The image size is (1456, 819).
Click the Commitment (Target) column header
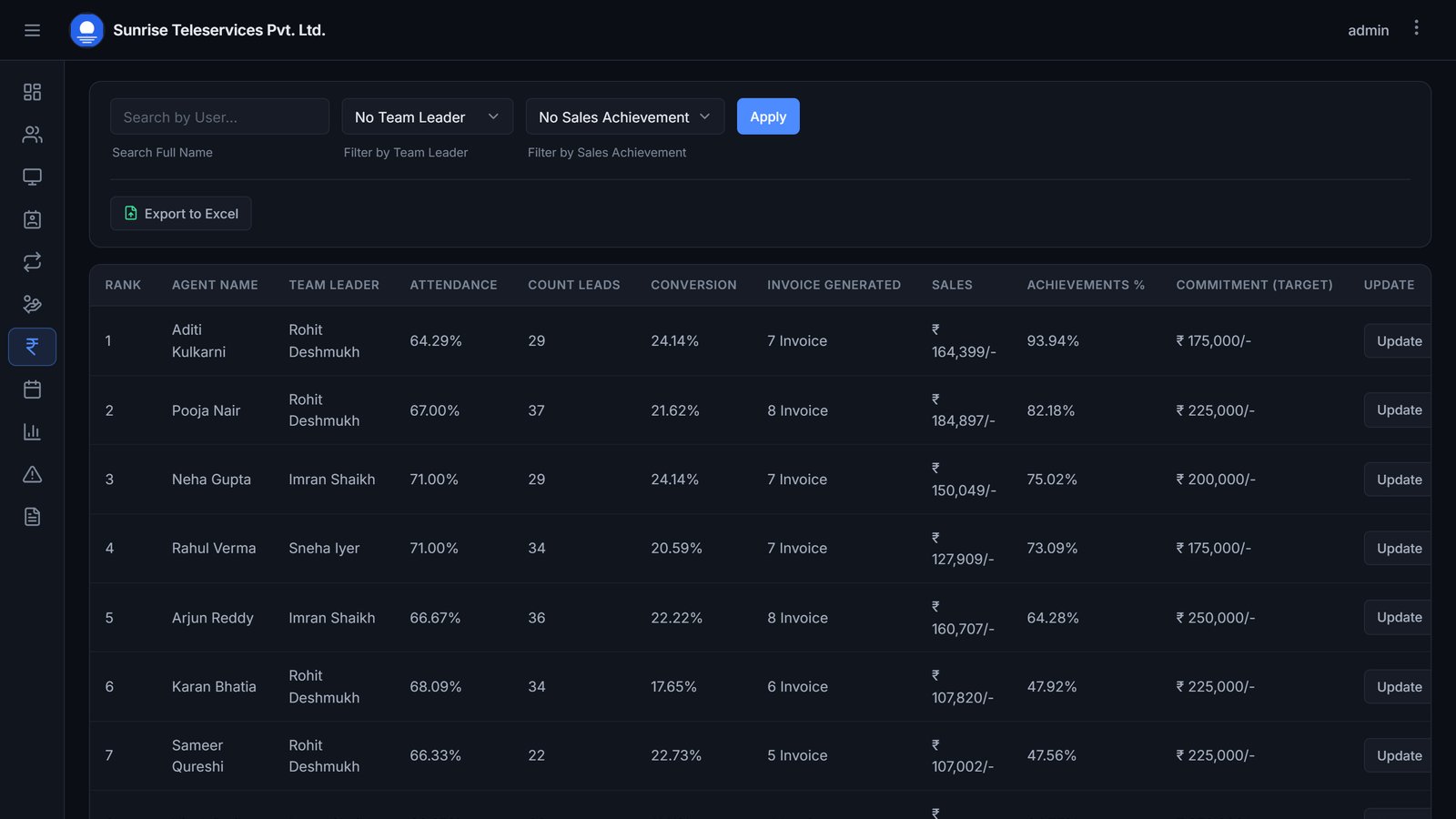point(1254,285)
